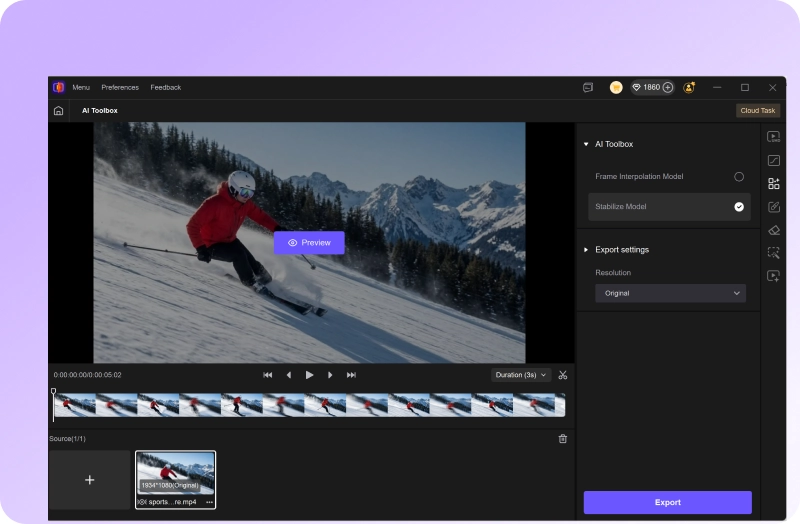Expand the Export settings section
This screenshot has width=800, height=524.
coord(586,250)
